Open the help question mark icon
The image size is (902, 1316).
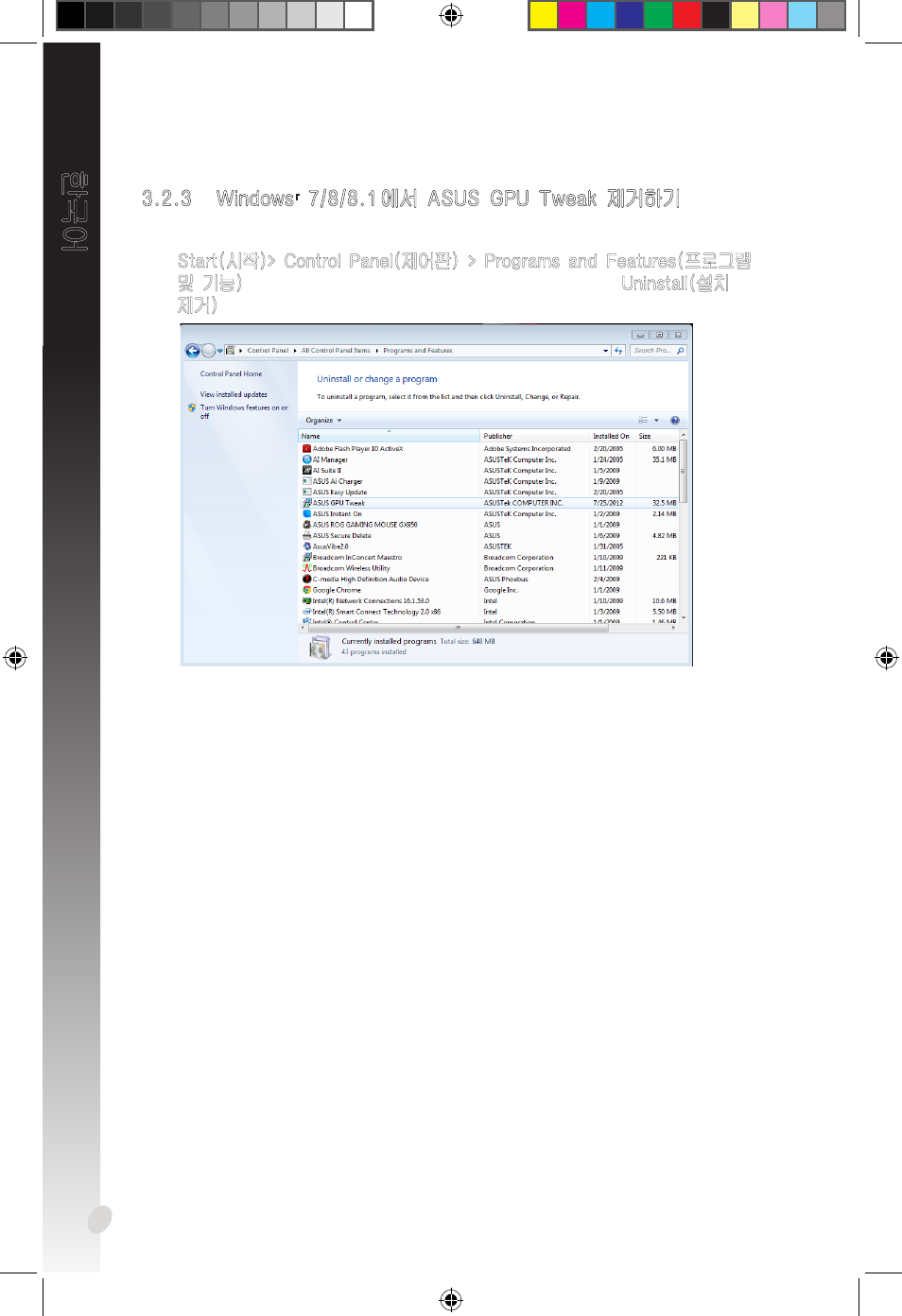tap(675, 421)
